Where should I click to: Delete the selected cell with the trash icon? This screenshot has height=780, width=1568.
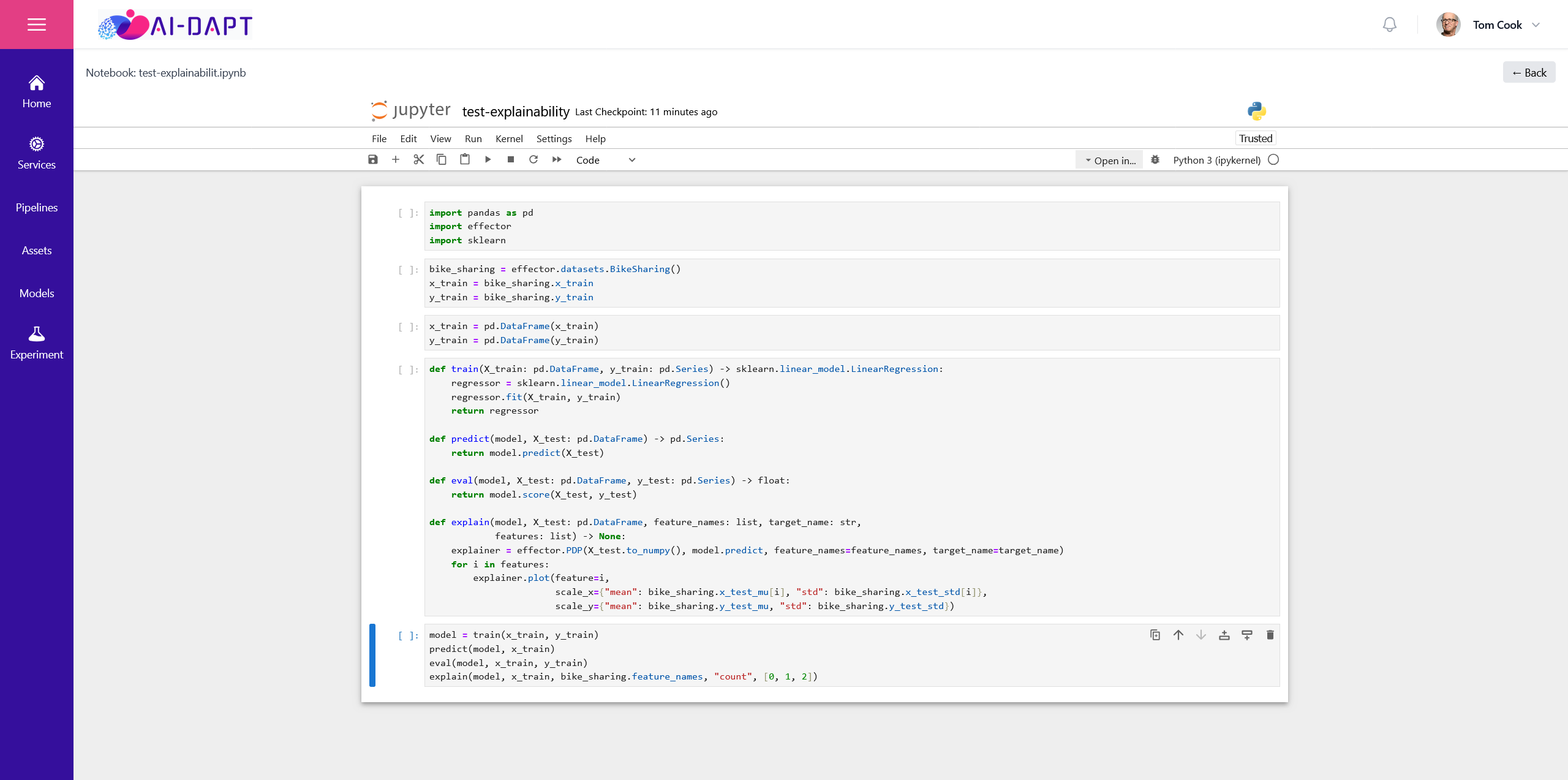(x=1270, y=635)
